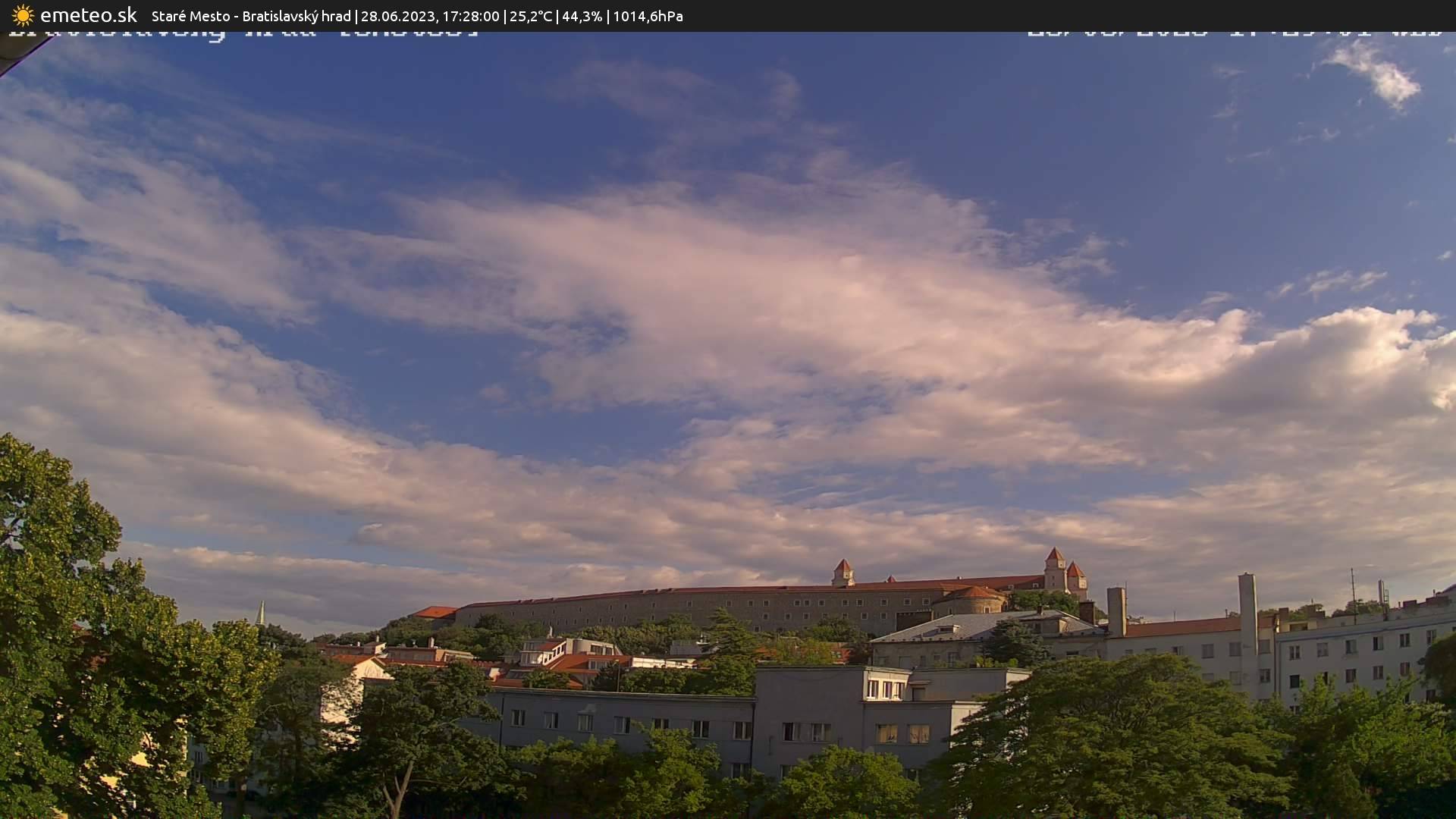
Task: Open emeteo.sk via its header wordmark
Action: click(x=89, y=15)
